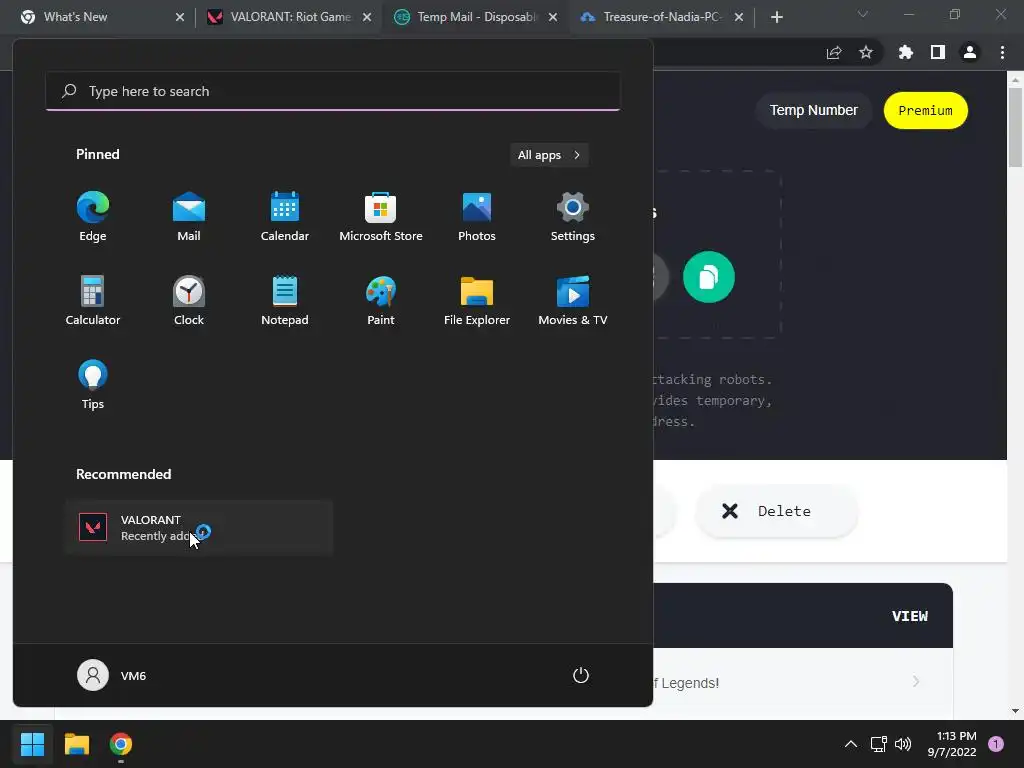The image size is (1024, 768).
Task: Click the yellow Premium button
Action: point(925,110)
